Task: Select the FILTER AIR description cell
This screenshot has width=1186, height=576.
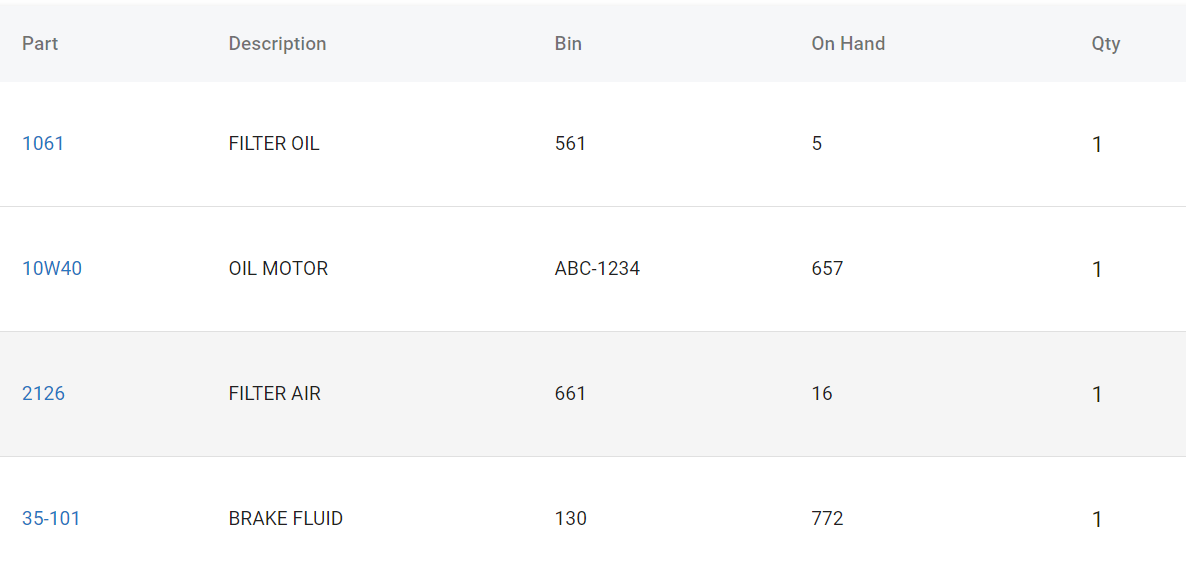Action: coord(275,394)
